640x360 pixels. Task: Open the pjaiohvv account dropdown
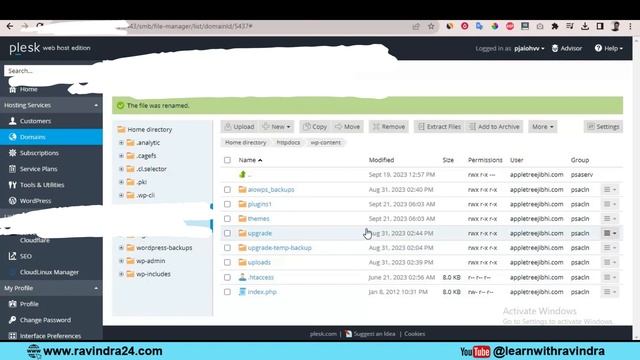[529, 48]
